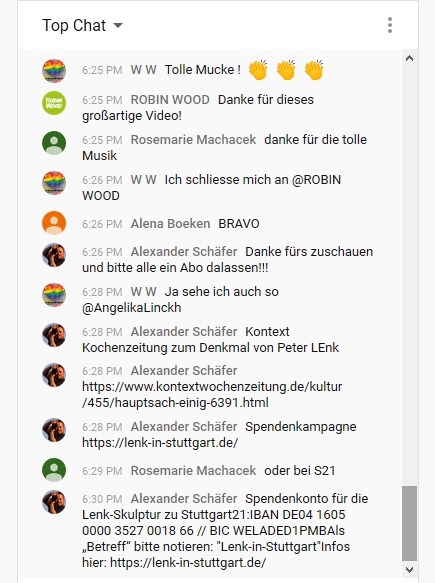Click W W avatar beside 'Ja sehe ich auch so'

(x=54, y=295)
